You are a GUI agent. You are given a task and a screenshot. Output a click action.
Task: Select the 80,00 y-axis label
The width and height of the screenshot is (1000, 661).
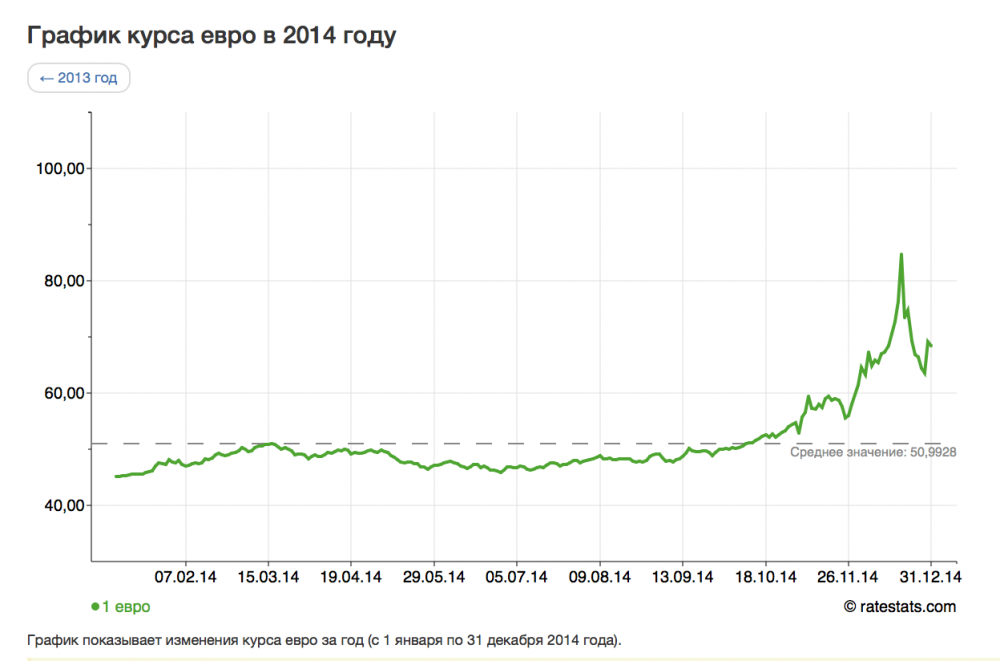tap(64, 281)
